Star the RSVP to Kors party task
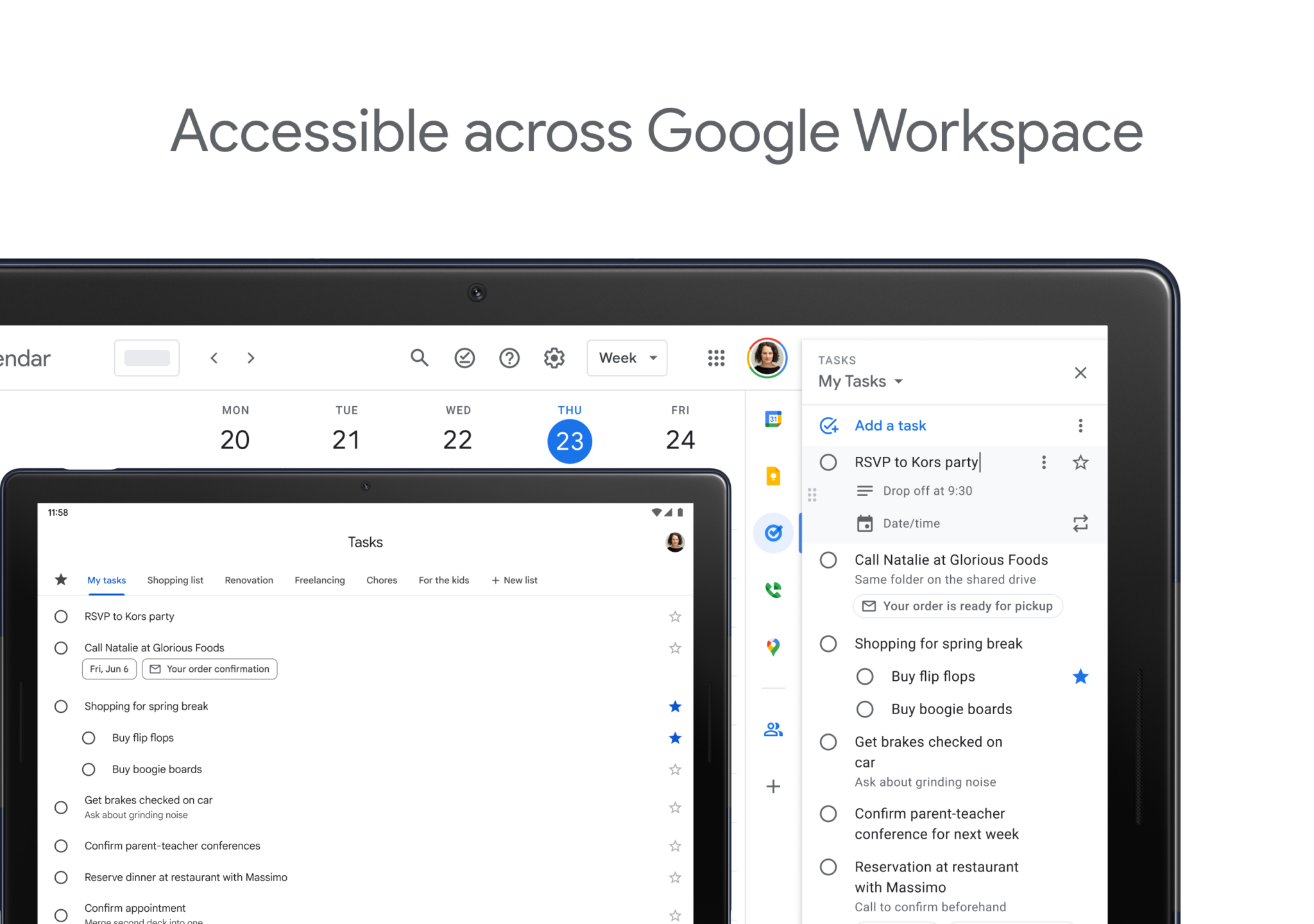 1080,462
